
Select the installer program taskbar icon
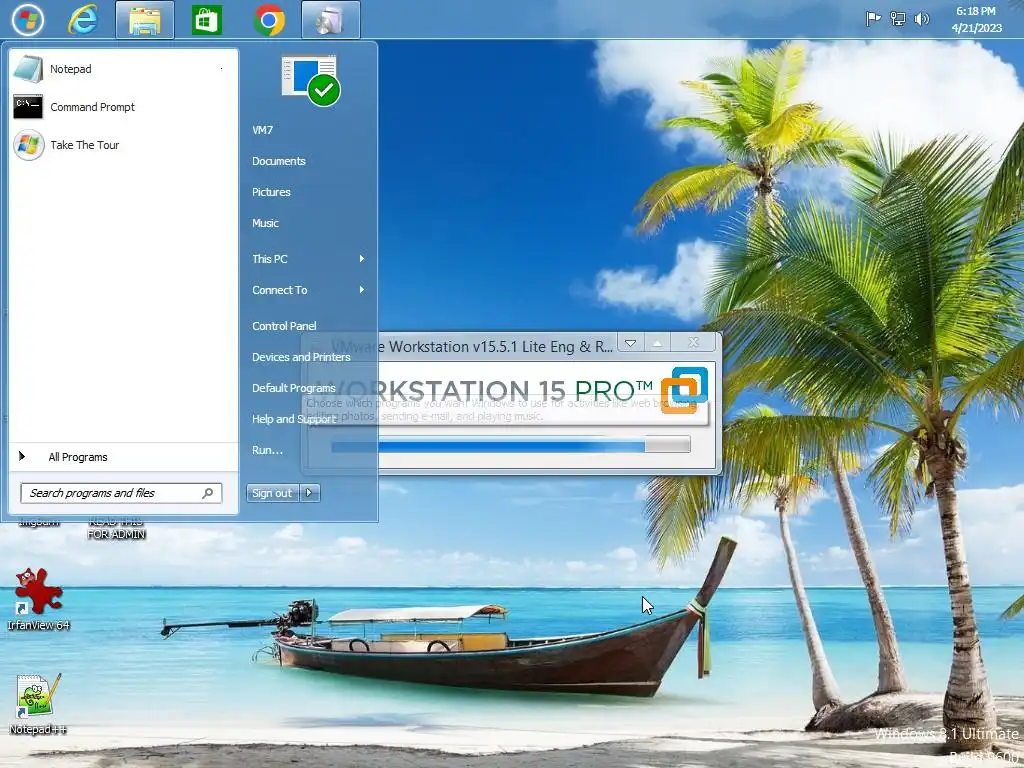tap(330, 20)
